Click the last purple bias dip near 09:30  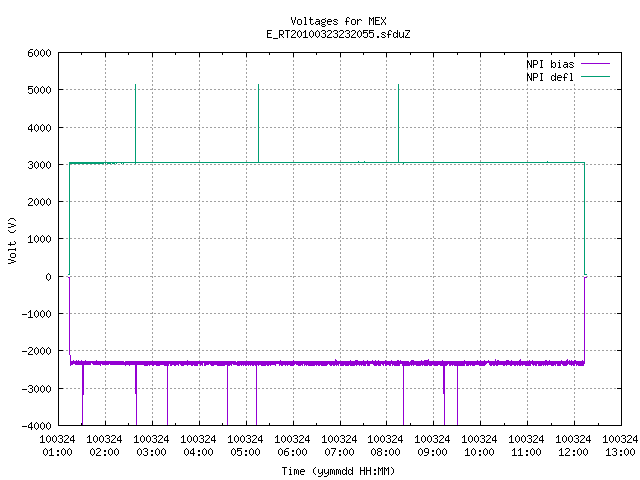pos(457,394)
